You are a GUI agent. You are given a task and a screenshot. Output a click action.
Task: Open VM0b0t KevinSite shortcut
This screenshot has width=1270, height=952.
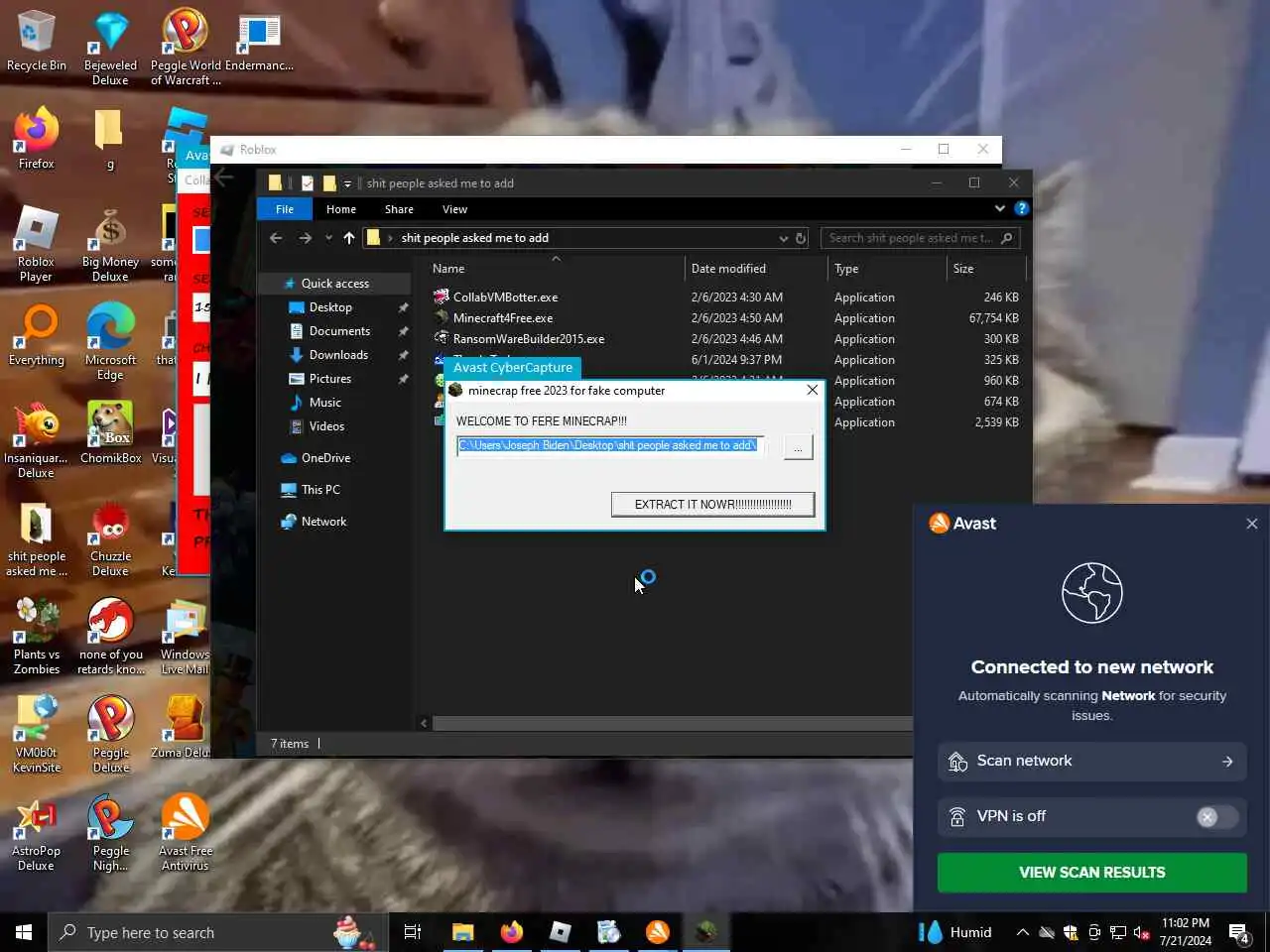[x=37, y=735]
